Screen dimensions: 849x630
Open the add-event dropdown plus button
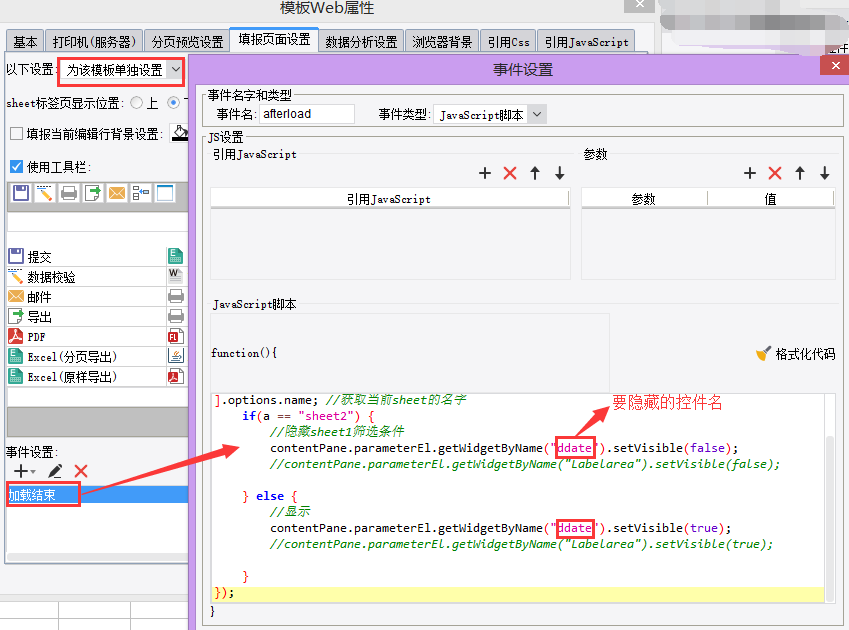(24, 471)
